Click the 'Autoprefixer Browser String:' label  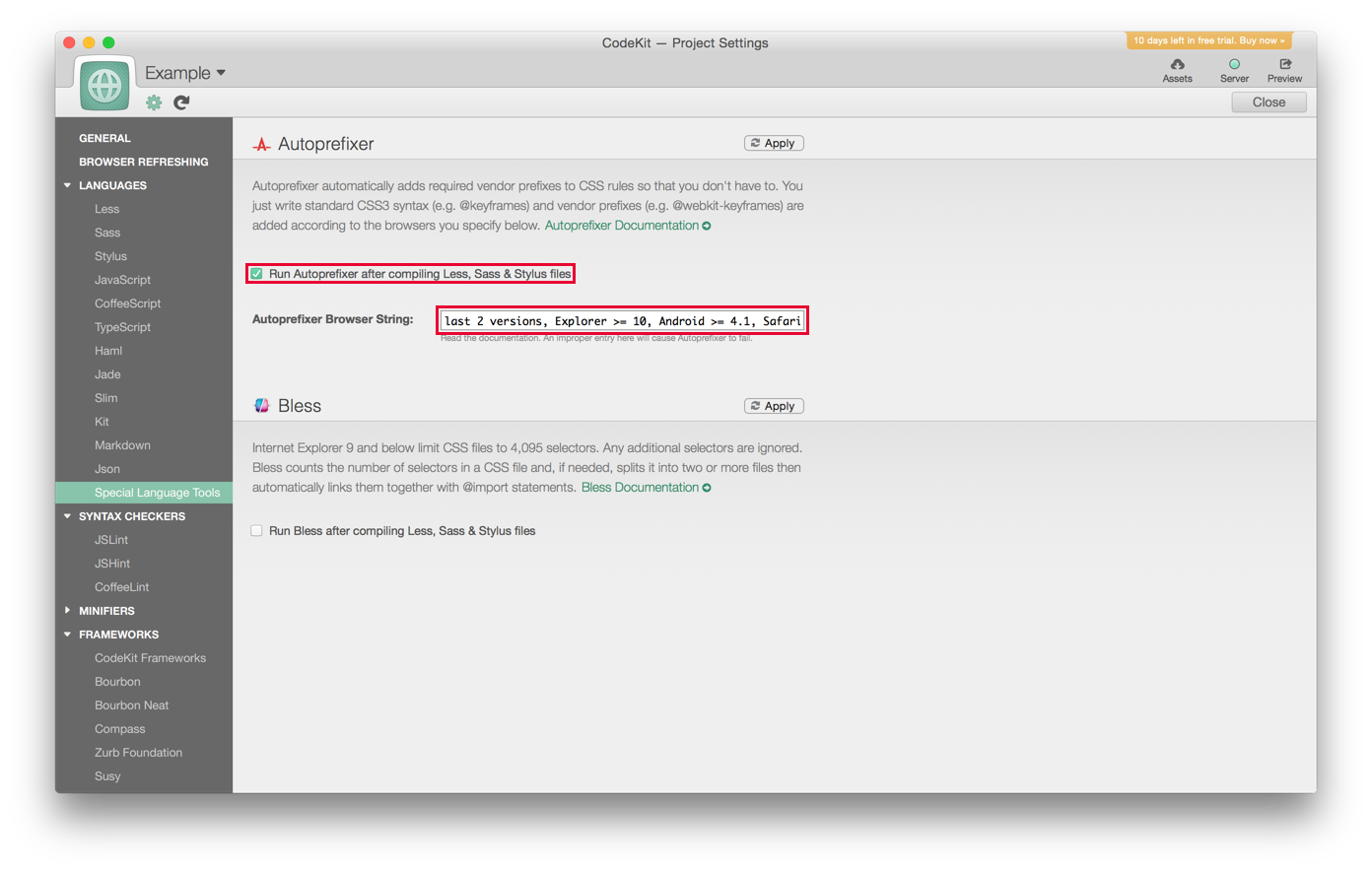click(333, 319)
